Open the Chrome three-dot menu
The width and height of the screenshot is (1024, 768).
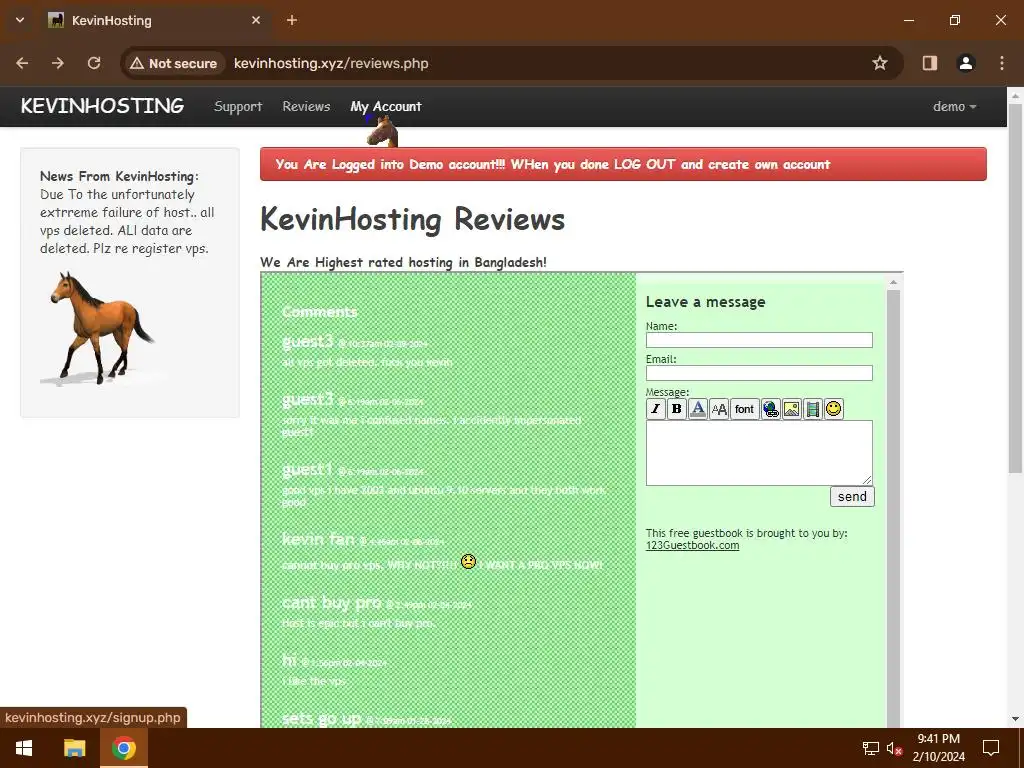(x=1002, y=63)
